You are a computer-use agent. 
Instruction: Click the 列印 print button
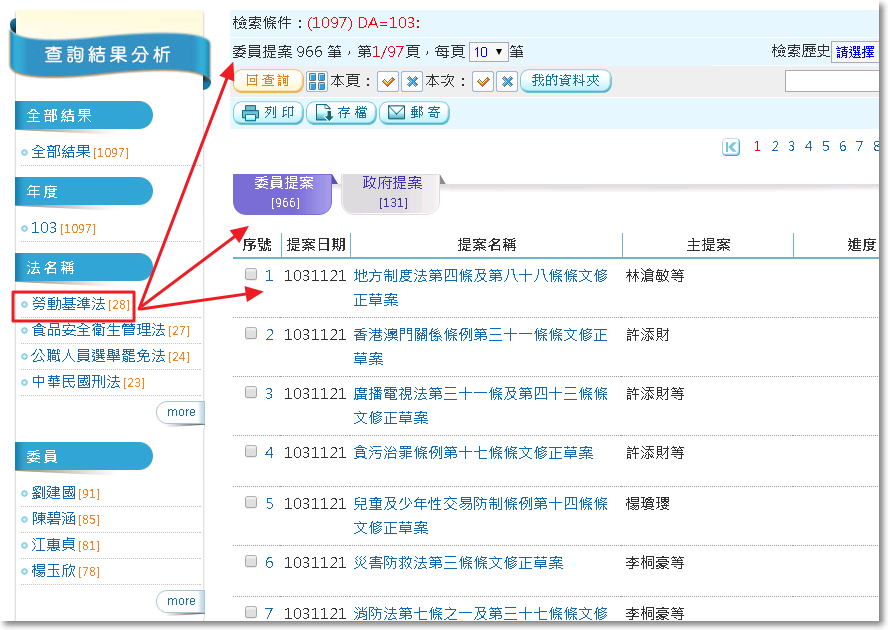click(x=268, y=113)
